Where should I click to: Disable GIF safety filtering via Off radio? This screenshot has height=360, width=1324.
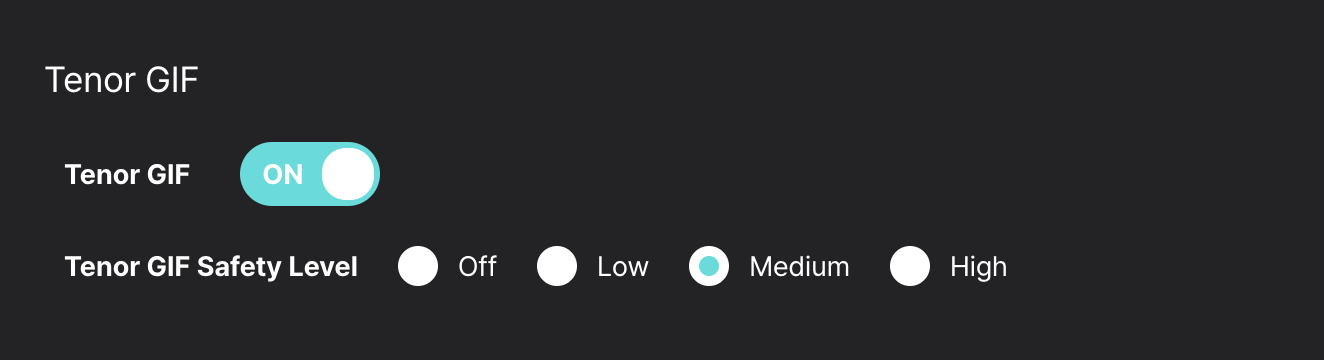coord(418,266)
